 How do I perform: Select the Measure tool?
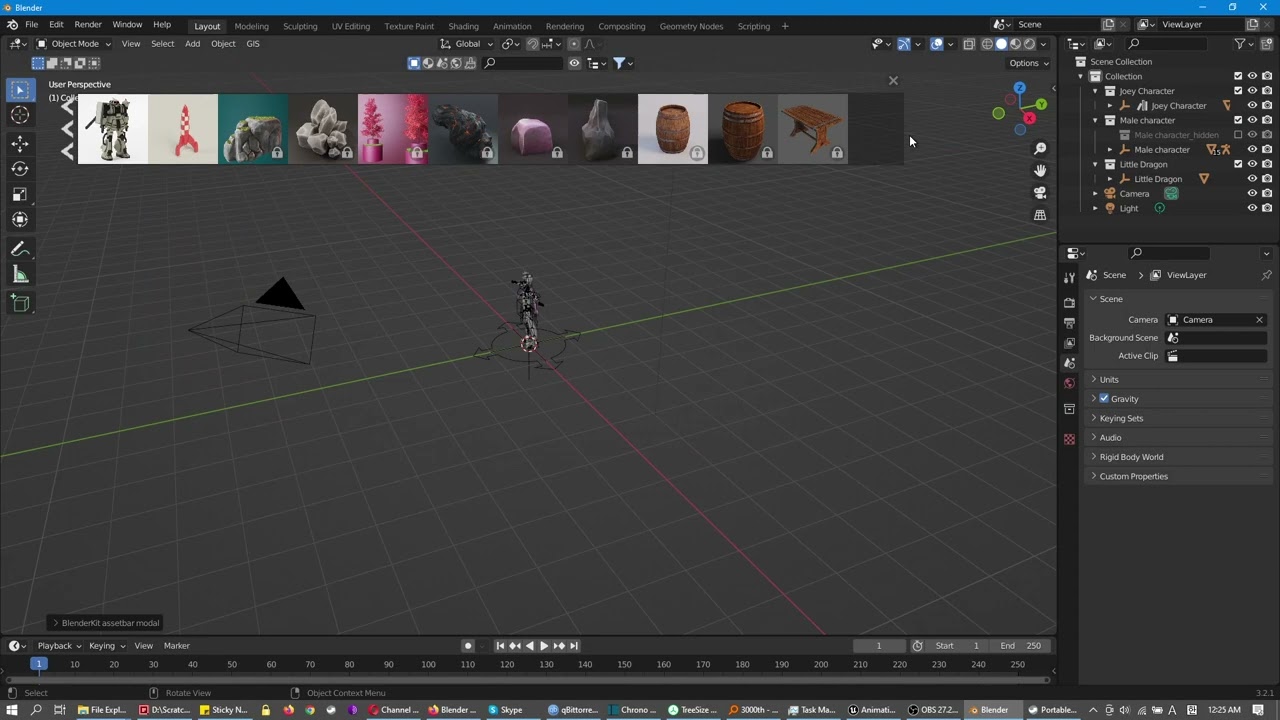click(20, 274)
